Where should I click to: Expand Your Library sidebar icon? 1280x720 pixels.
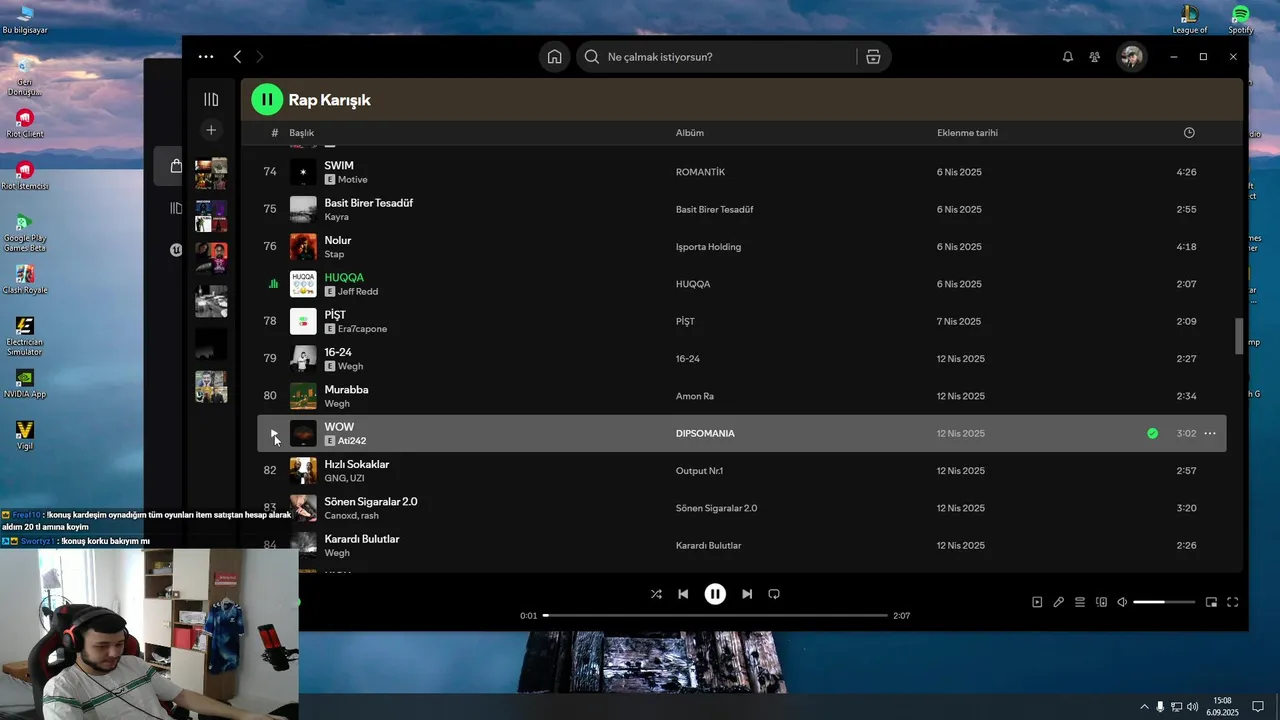211,99
